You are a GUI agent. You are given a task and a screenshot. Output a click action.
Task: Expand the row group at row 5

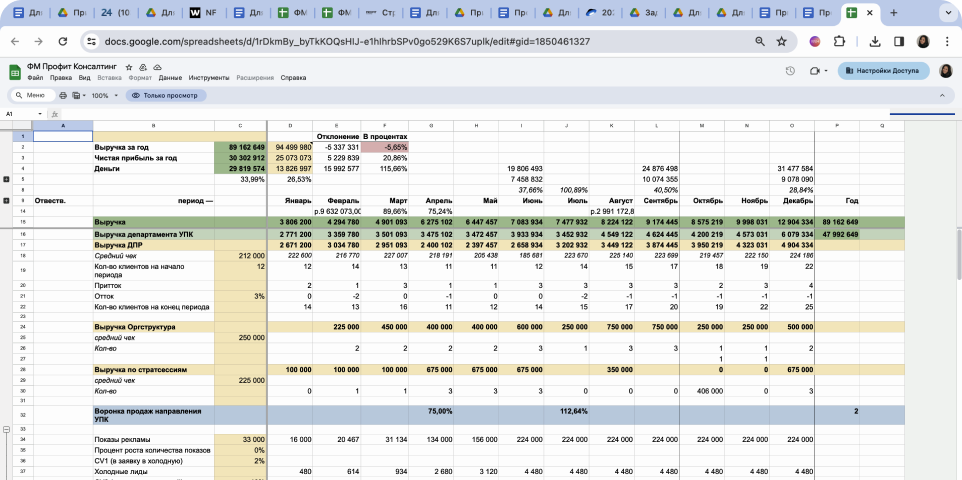coord(8,179)
